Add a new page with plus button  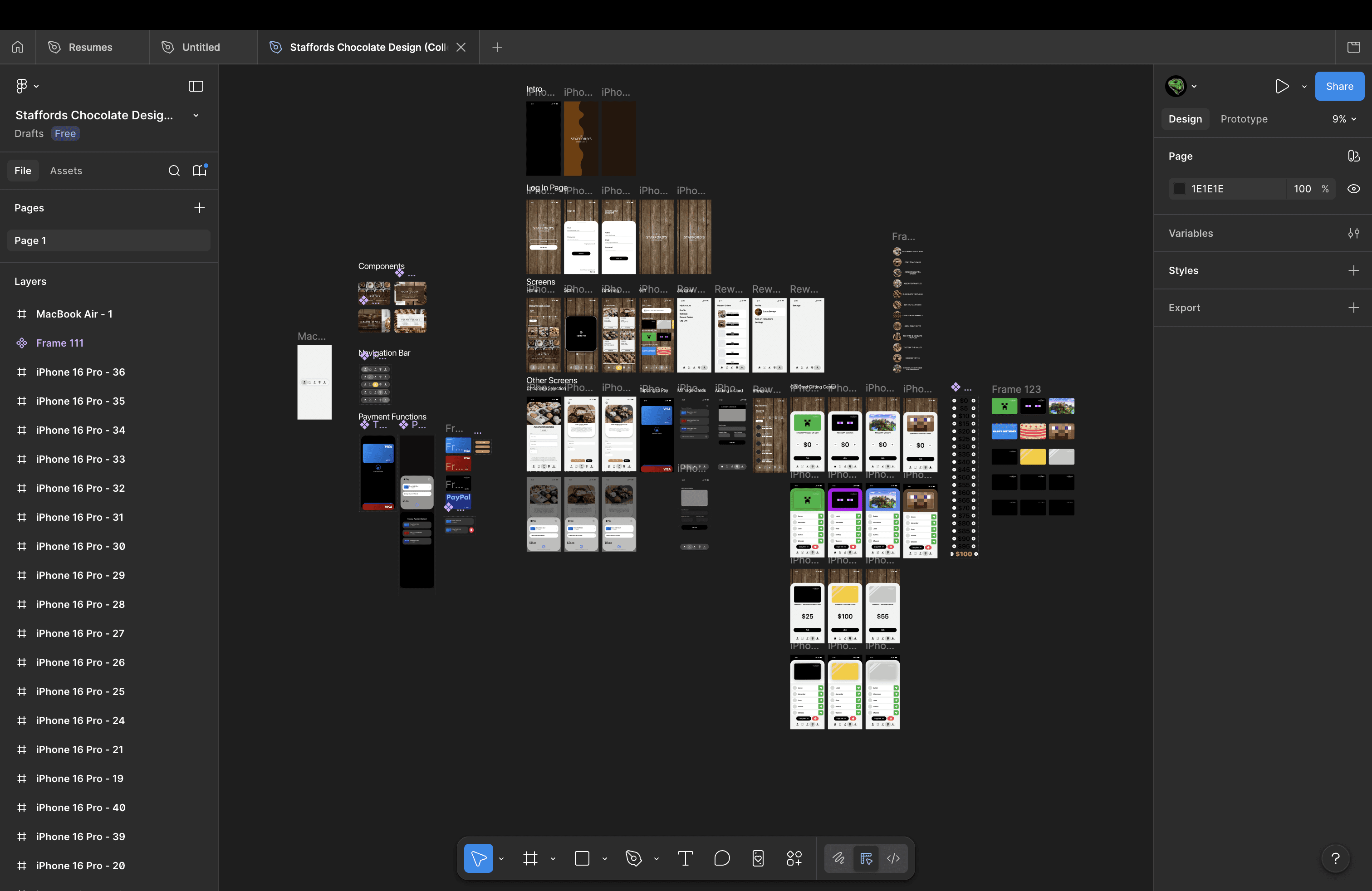click(200, 208)
